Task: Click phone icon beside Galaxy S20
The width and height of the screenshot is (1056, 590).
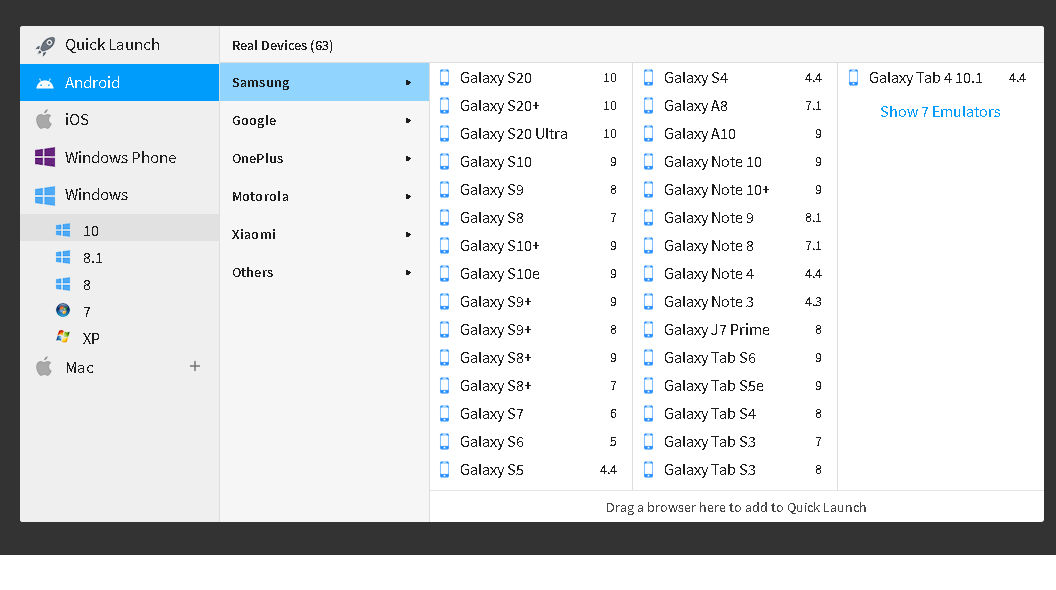Action: [444, 77]
